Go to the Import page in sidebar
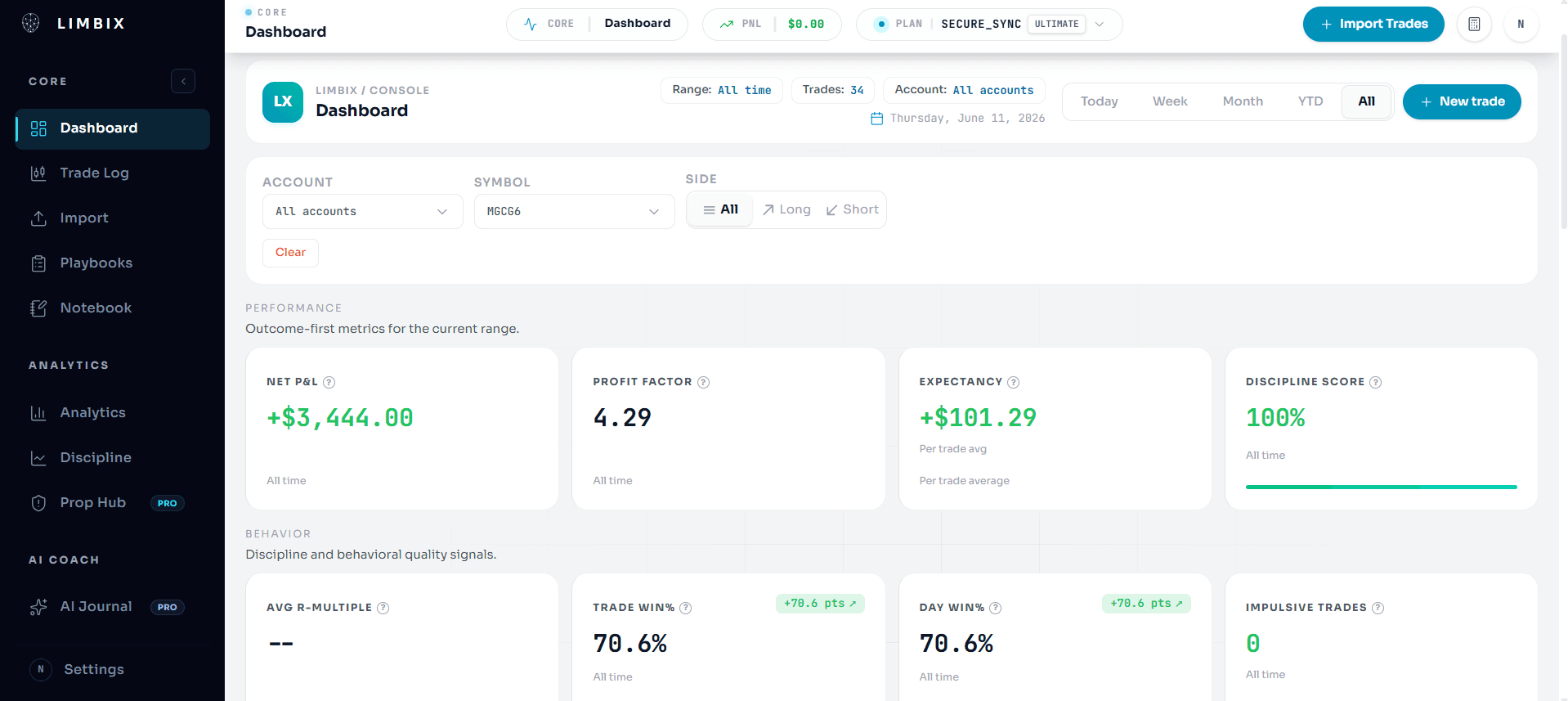The width and height of the screenshot is (1568, 701). click(x=113, y=218)
